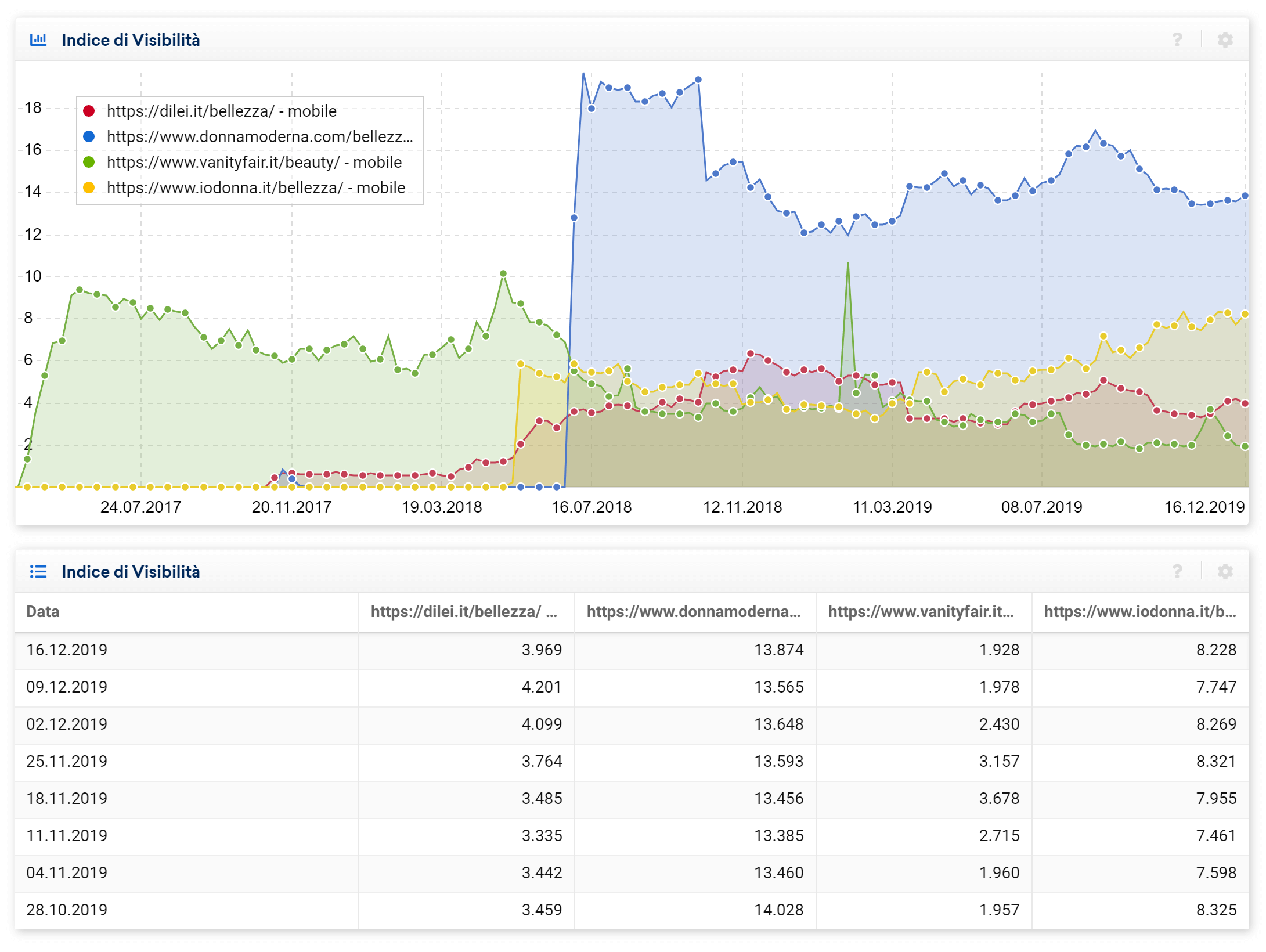This screenshot has width=1266, height=952.
Task: Sort the table by the Data column
Action: click(43, 612)
